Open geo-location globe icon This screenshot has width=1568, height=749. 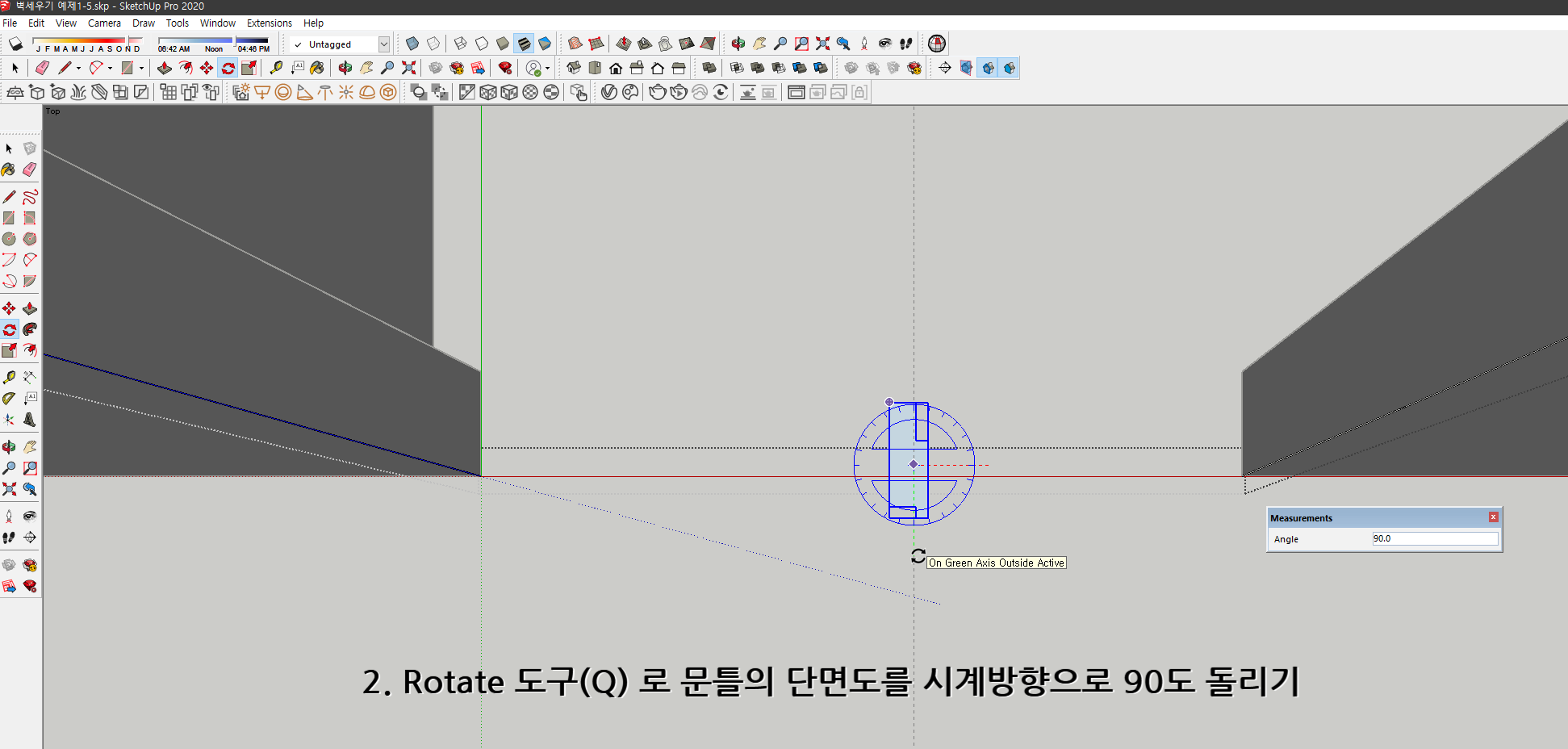pos(937,44)
